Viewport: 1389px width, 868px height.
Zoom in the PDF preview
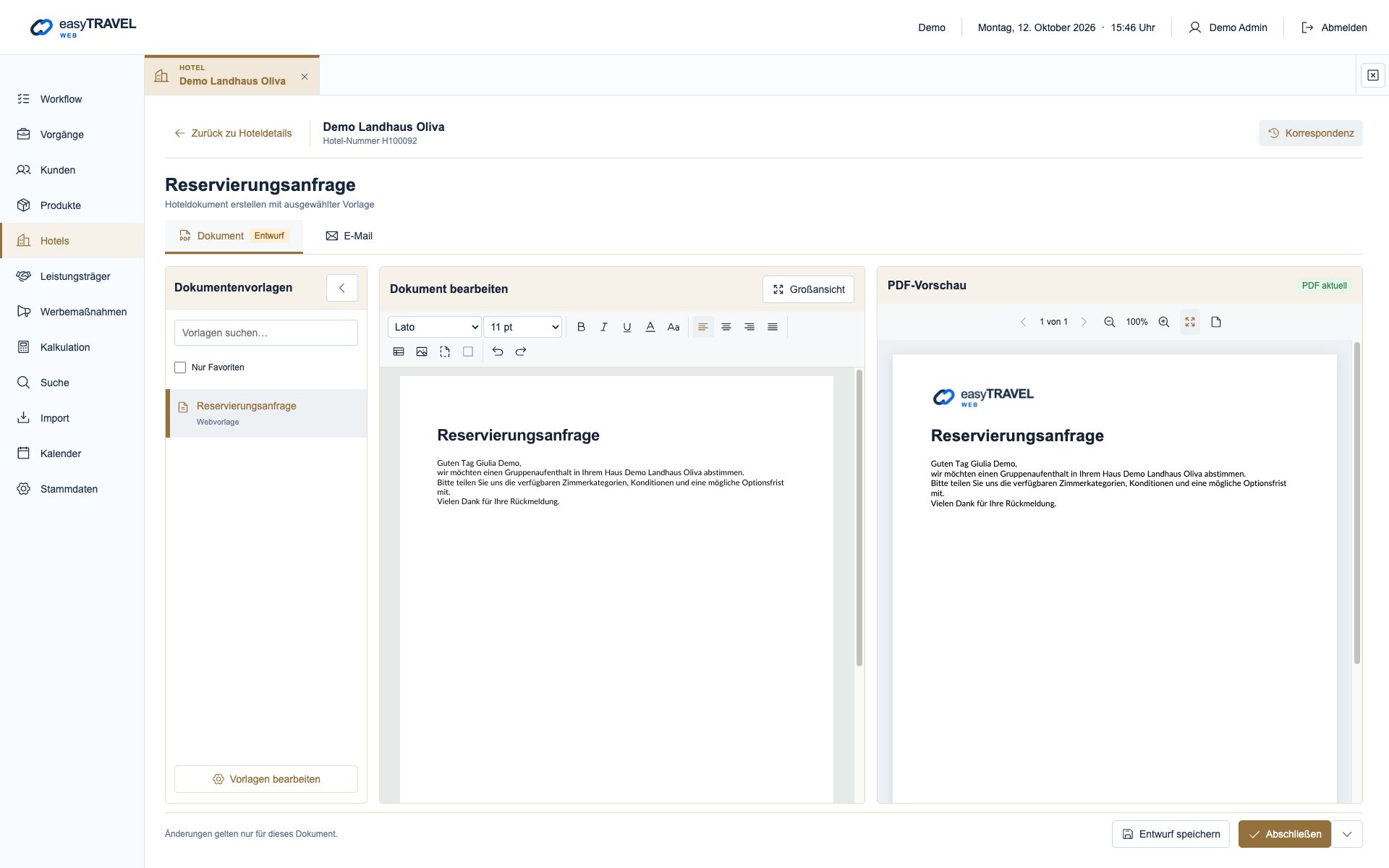point(1164,322)
